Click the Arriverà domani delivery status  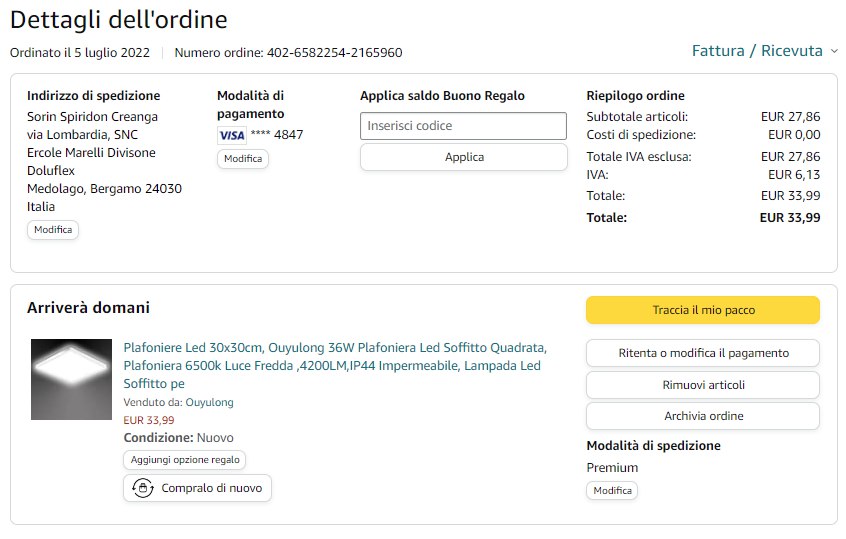(x=88, y=308)
